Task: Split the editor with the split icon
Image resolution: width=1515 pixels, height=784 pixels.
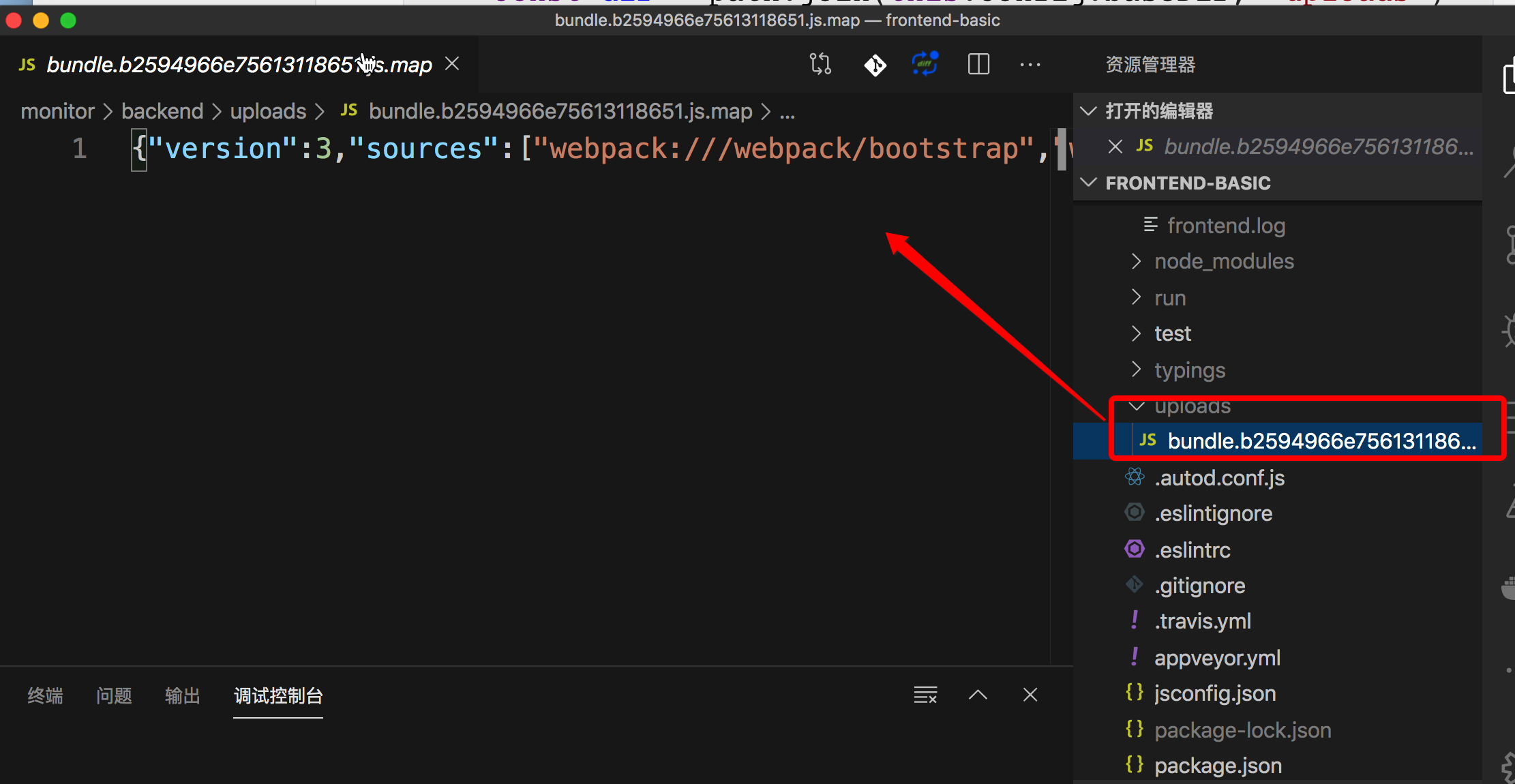Action: pyautogui.click(x=978, y=65)
